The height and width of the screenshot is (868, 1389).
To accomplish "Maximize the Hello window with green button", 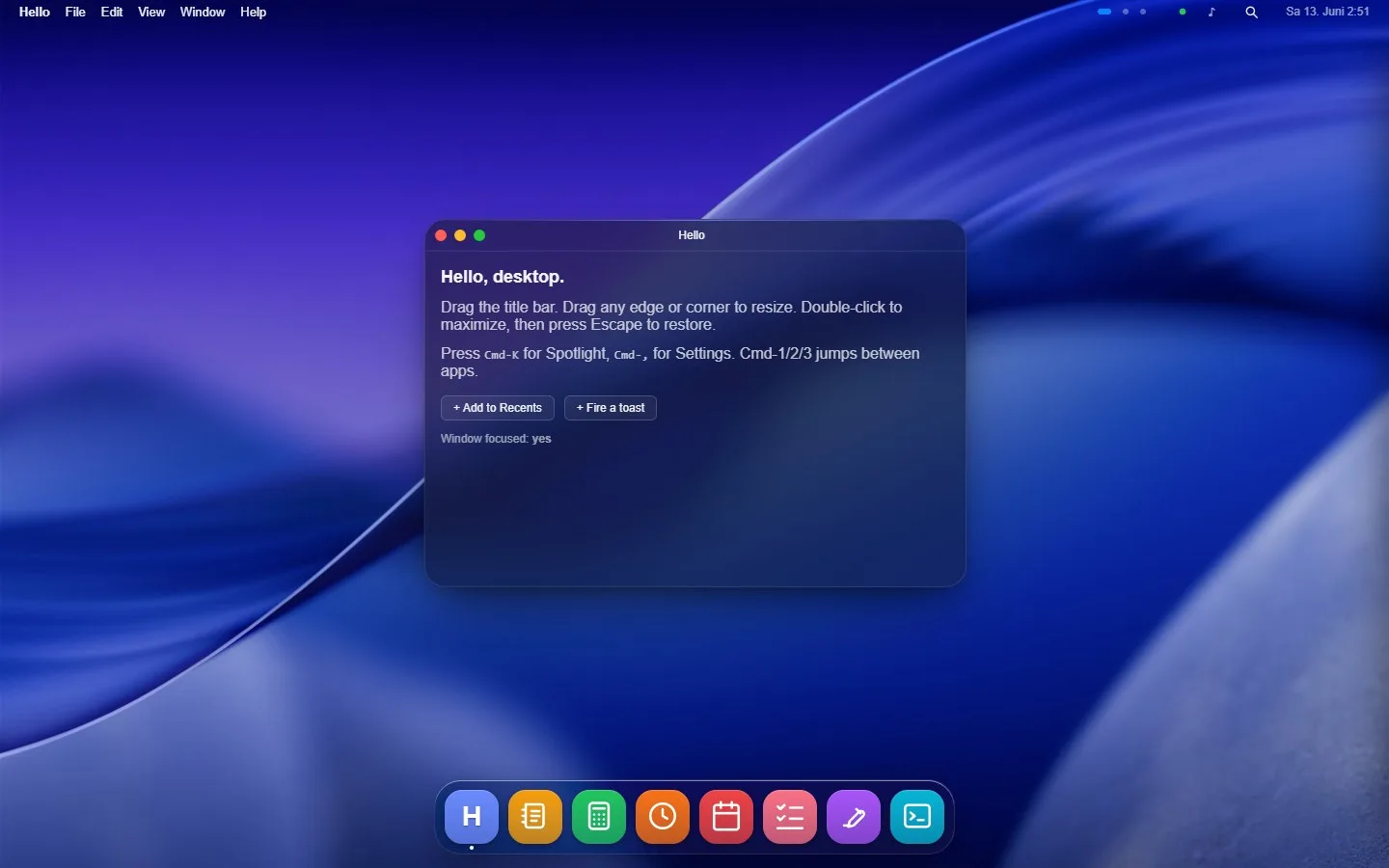I will click(479, 235).
